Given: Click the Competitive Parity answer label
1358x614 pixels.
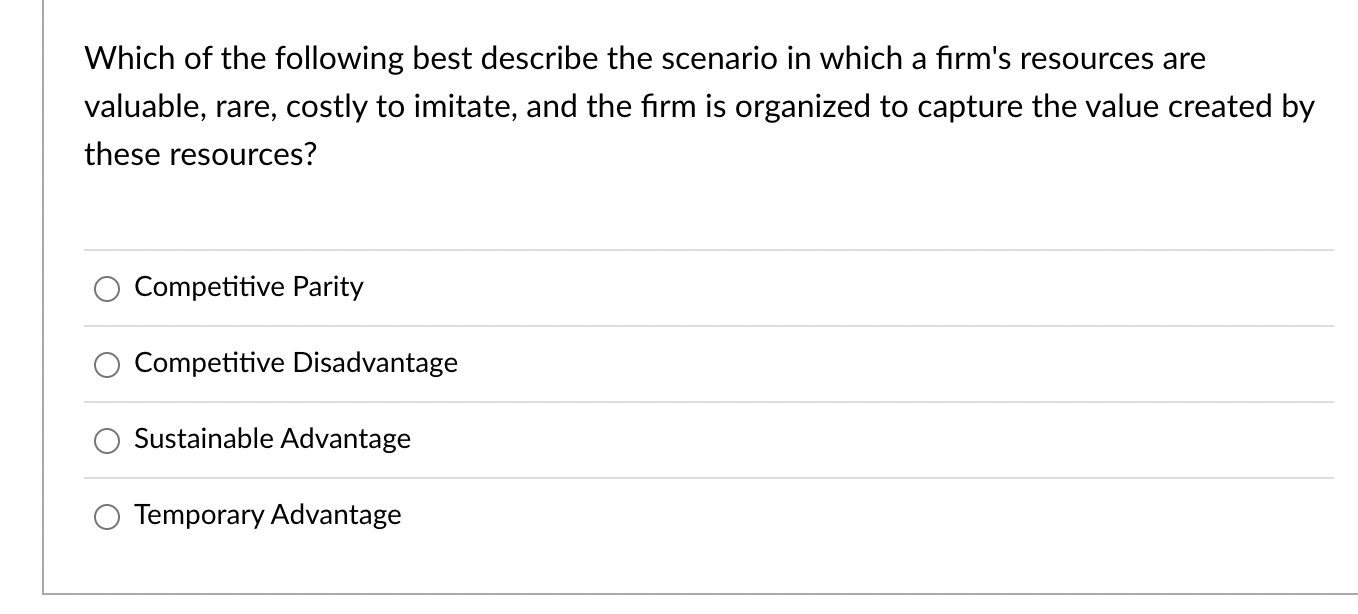Looking at the screenshot, I should [248, 287].
